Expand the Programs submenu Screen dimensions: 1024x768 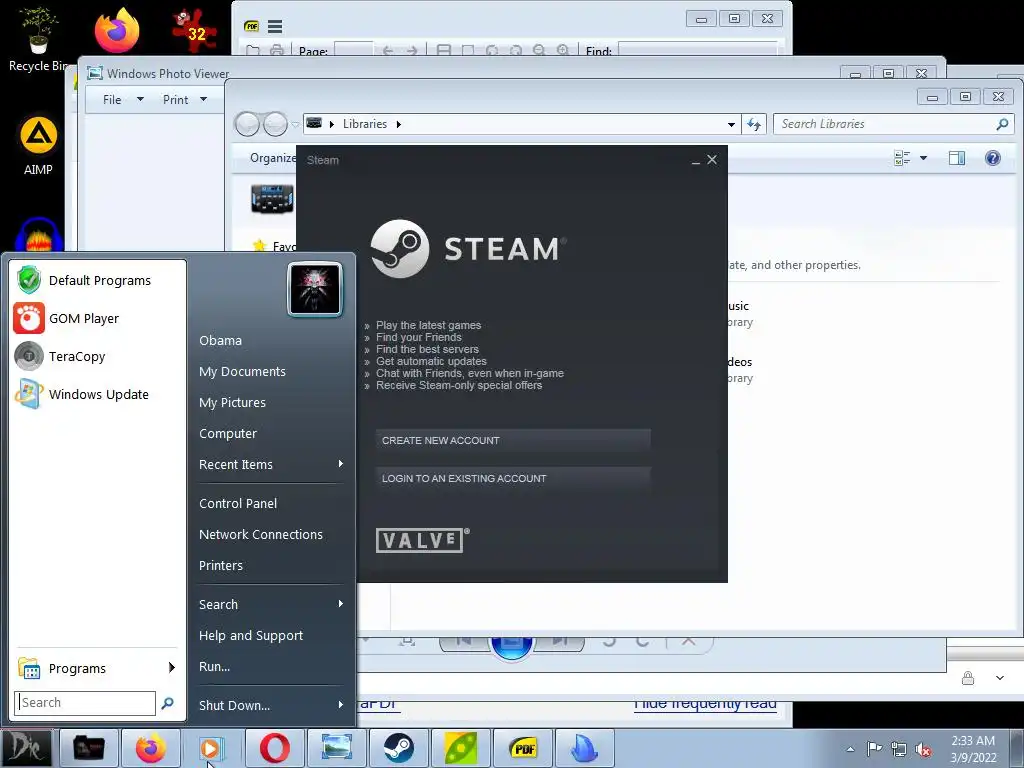(x=97, y=668)
